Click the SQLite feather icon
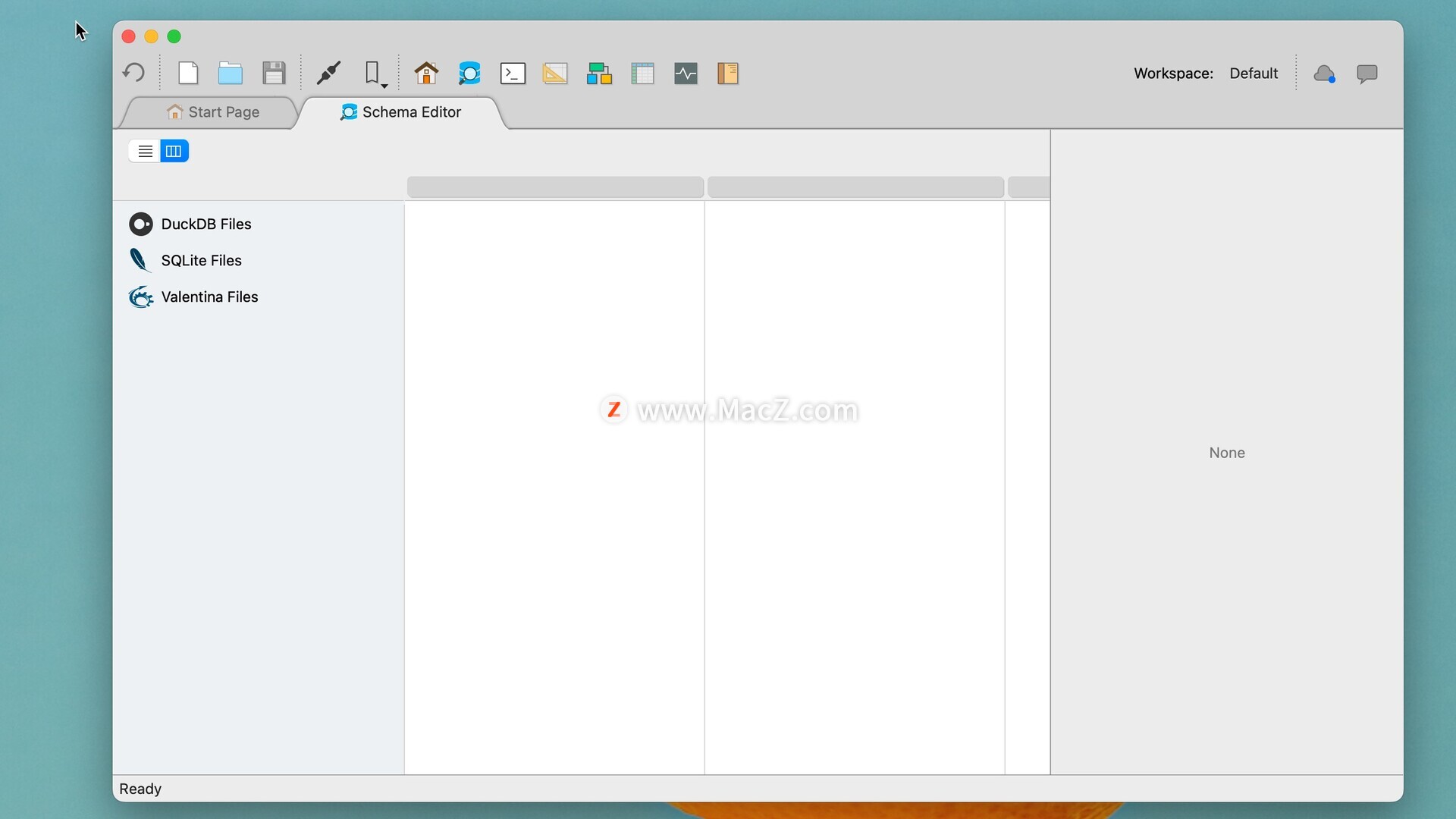Viewport: 1456px width, 819px height. pyautogui.click(x=140, y=260)
